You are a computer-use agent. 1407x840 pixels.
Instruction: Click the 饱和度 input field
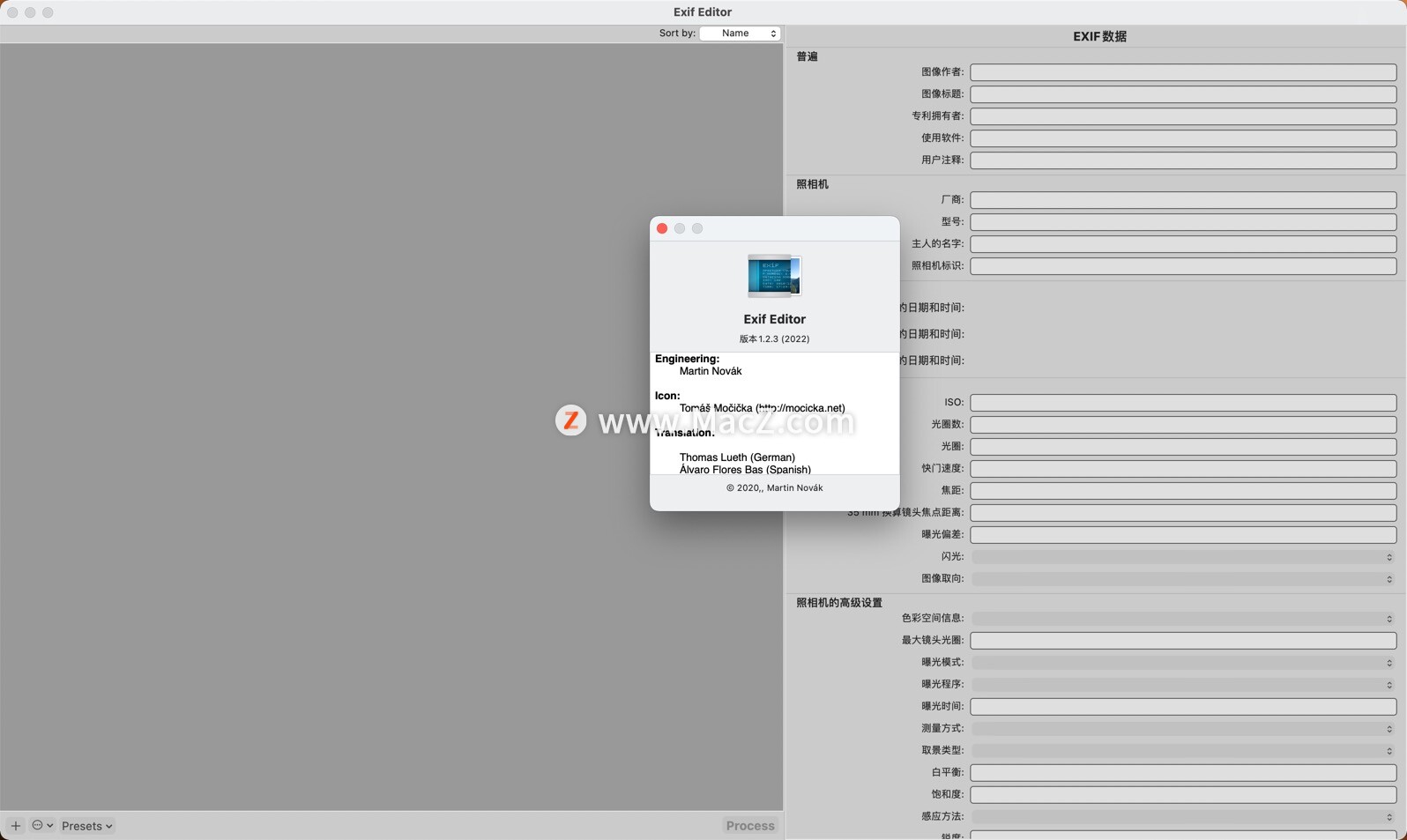point(1183,795)
